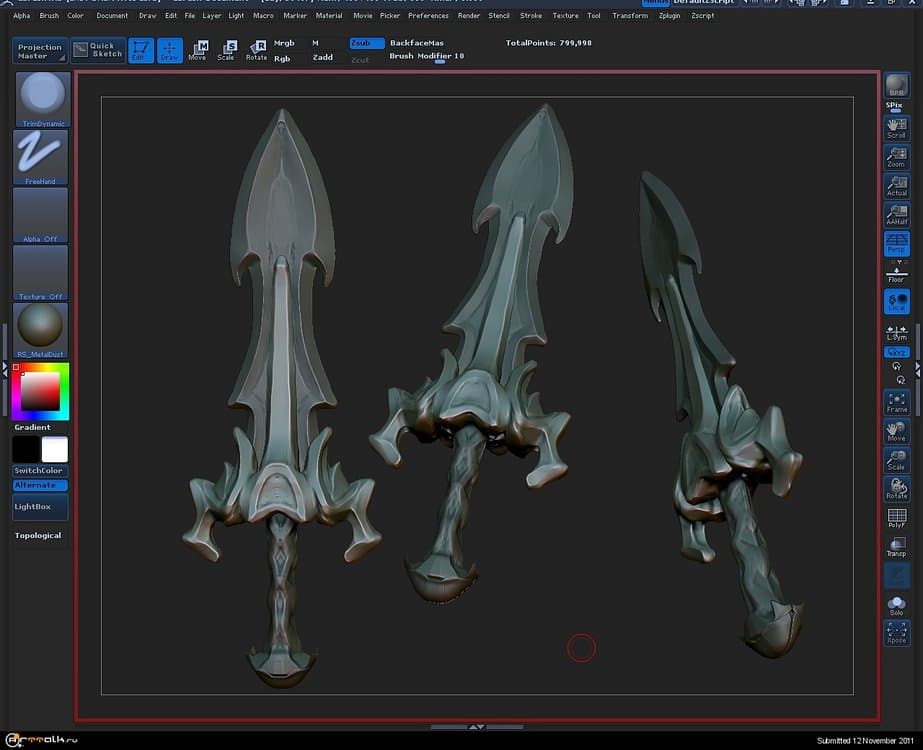Viewport: 923px width, 750px height.
Task: Open the FreeHand stroke picker
Action: [42, 156]
